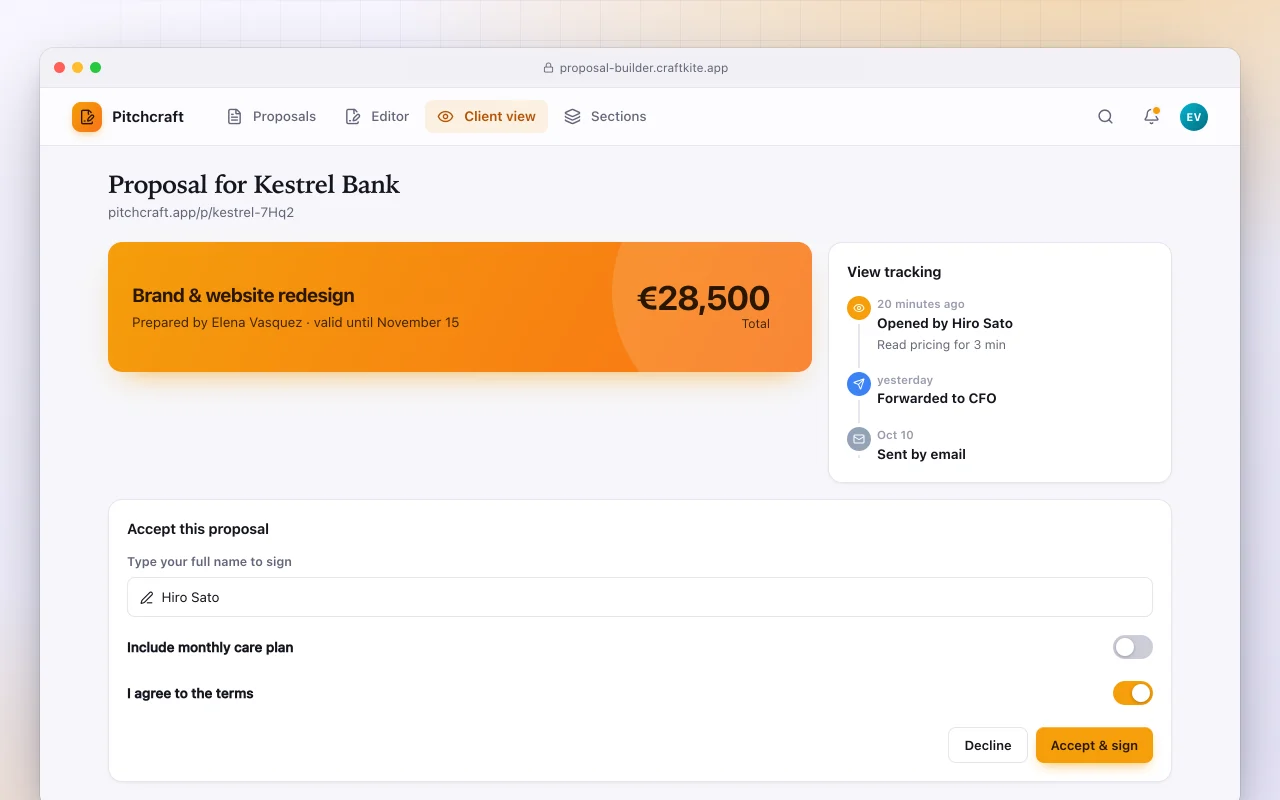Focus the full name signature input
This screenshot has width=1280, height=800.
(640, 597)
